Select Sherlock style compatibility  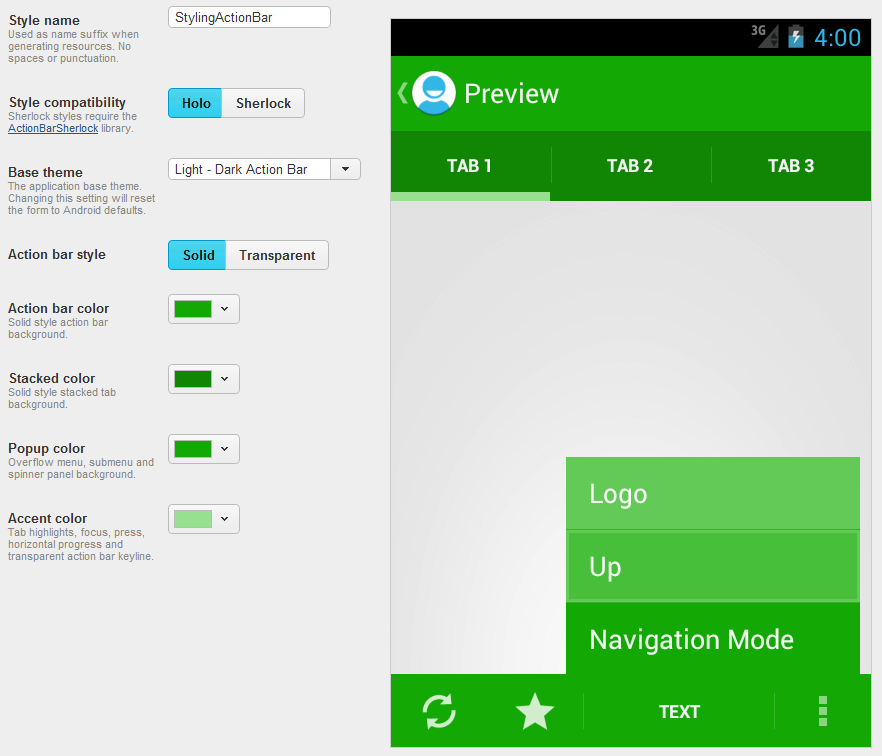(263, 103)
